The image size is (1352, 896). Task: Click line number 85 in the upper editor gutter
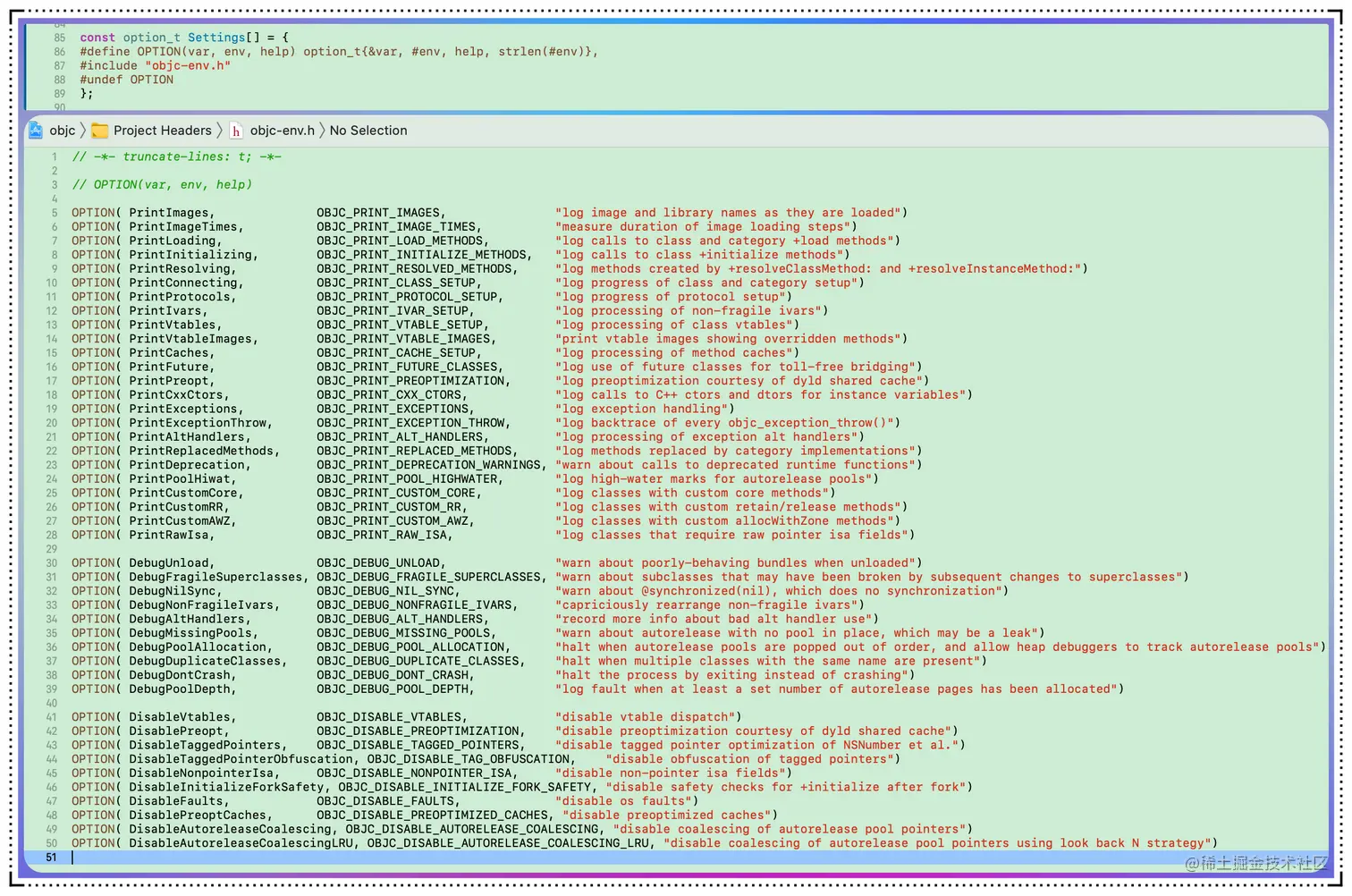[60, 38]
